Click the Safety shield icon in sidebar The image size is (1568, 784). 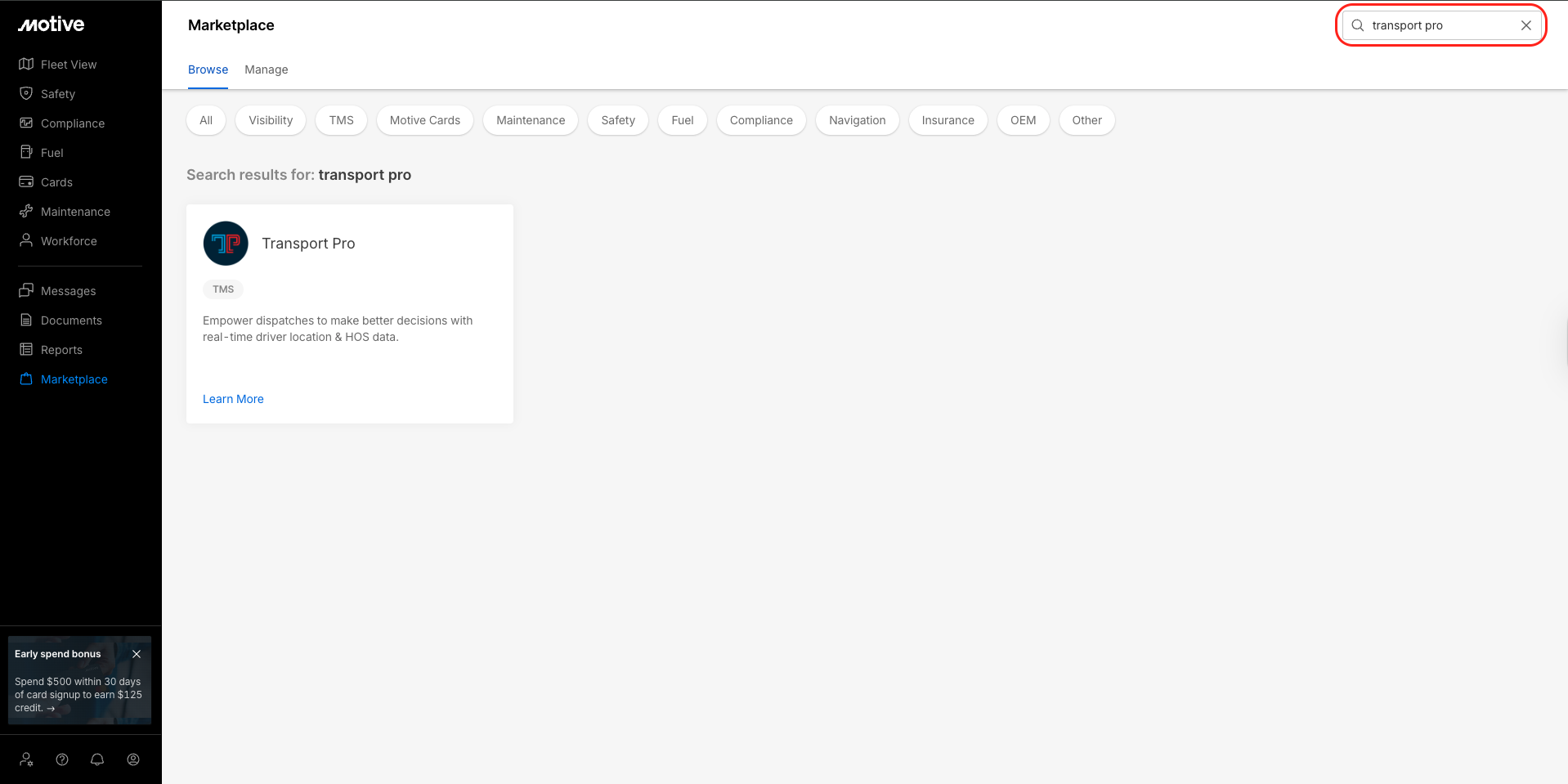(x=26, y=93)
